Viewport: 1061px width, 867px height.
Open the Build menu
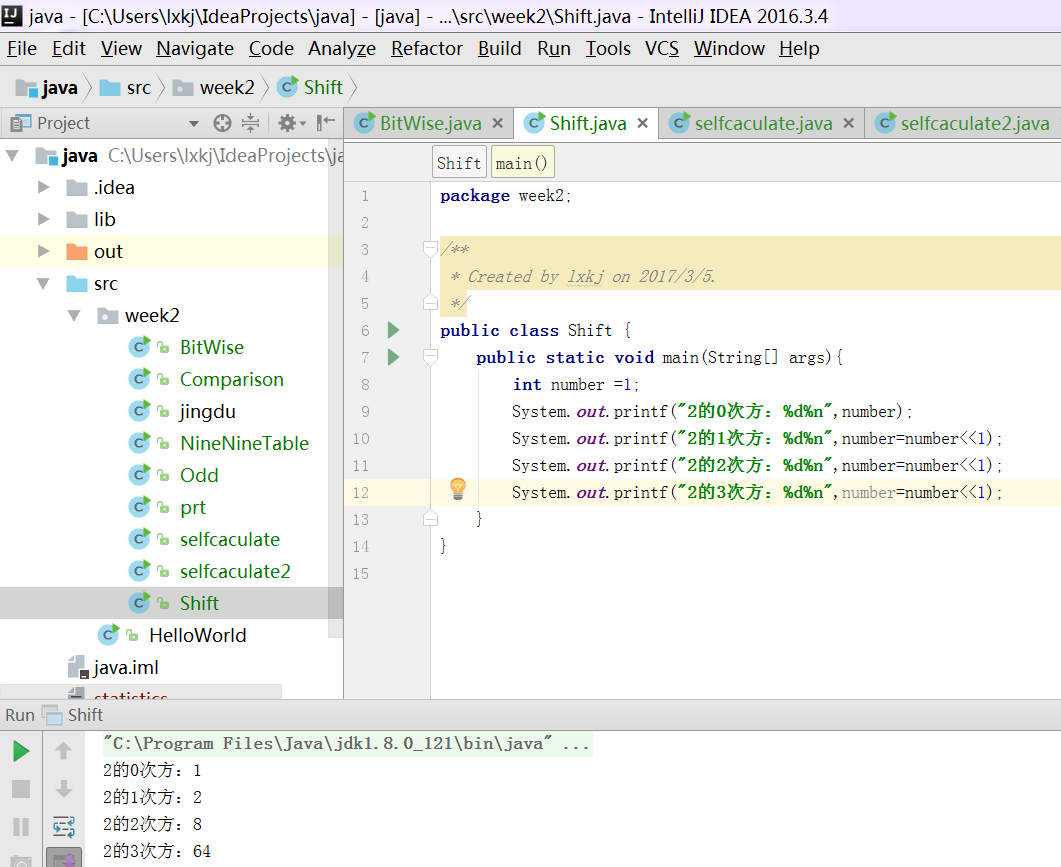pyautogui.click(x=499, y=49)
